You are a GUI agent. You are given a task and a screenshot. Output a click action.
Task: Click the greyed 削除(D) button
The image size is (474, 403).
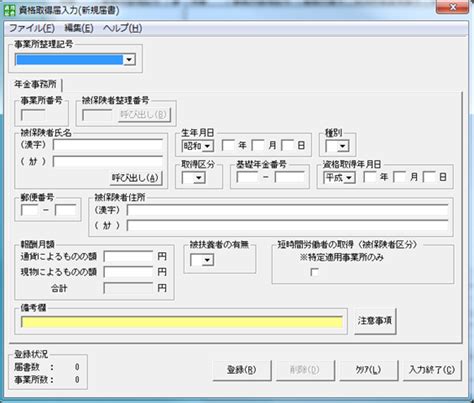click(305, 370)
